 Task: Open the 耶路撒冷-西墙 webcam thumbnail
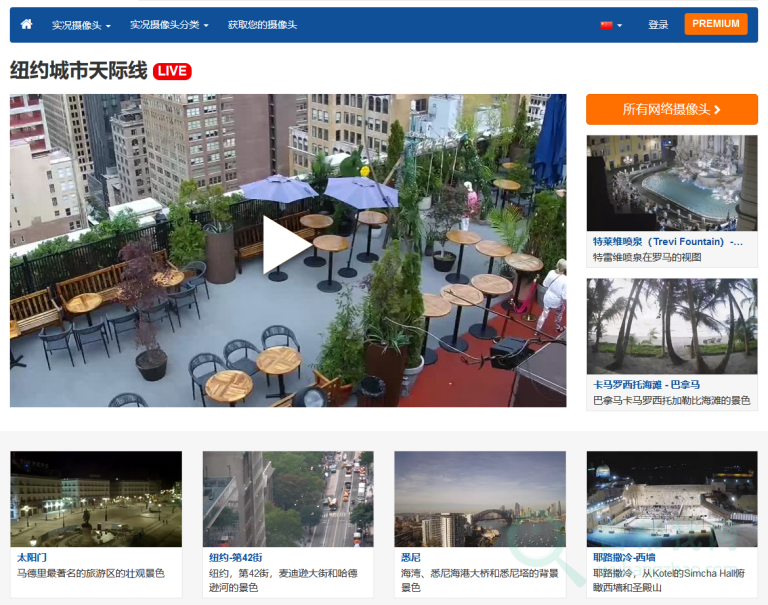pyautogui.click(x=672, y=498)
